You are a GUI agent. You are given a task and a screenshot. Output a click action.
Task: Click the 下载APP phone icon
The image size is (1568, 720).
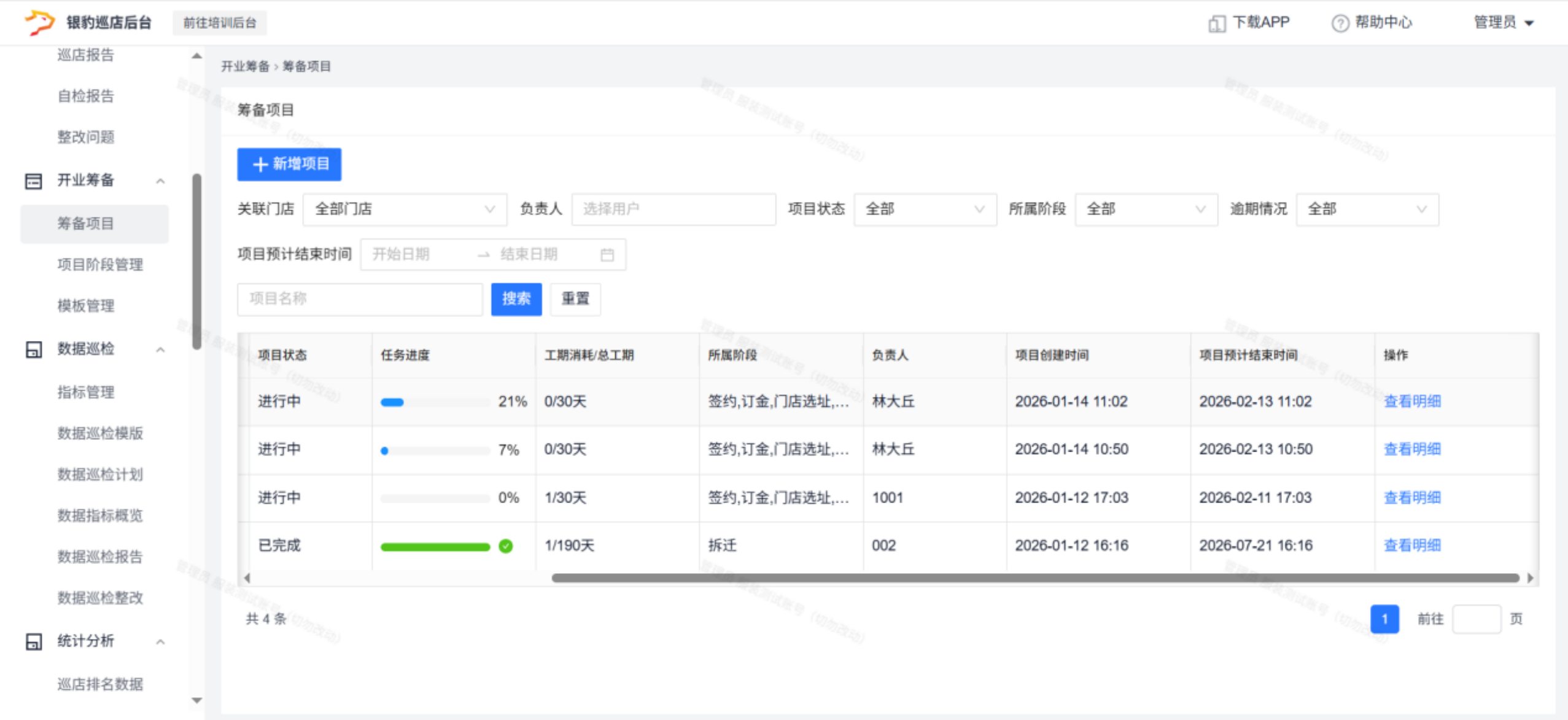point(1216,23)
